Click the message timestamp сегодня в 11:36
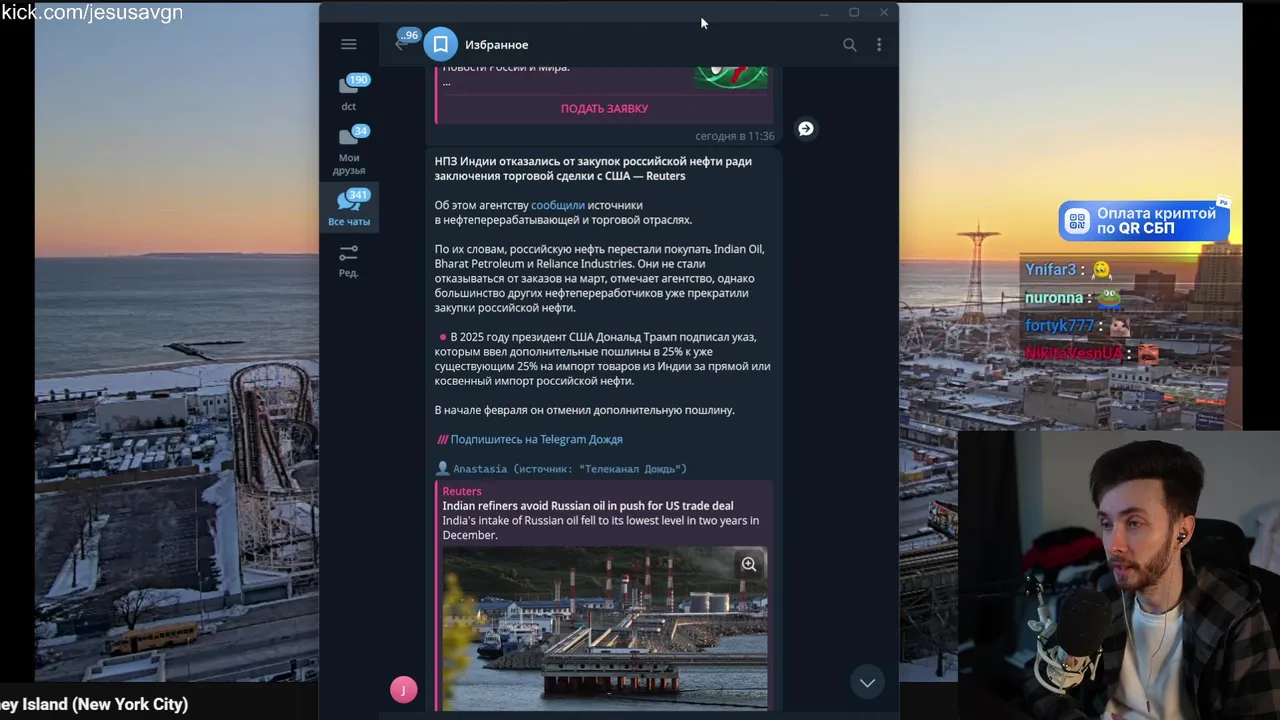Image resolution: width=1280 pixels, height=720 pixels. [x=735, y=136]
